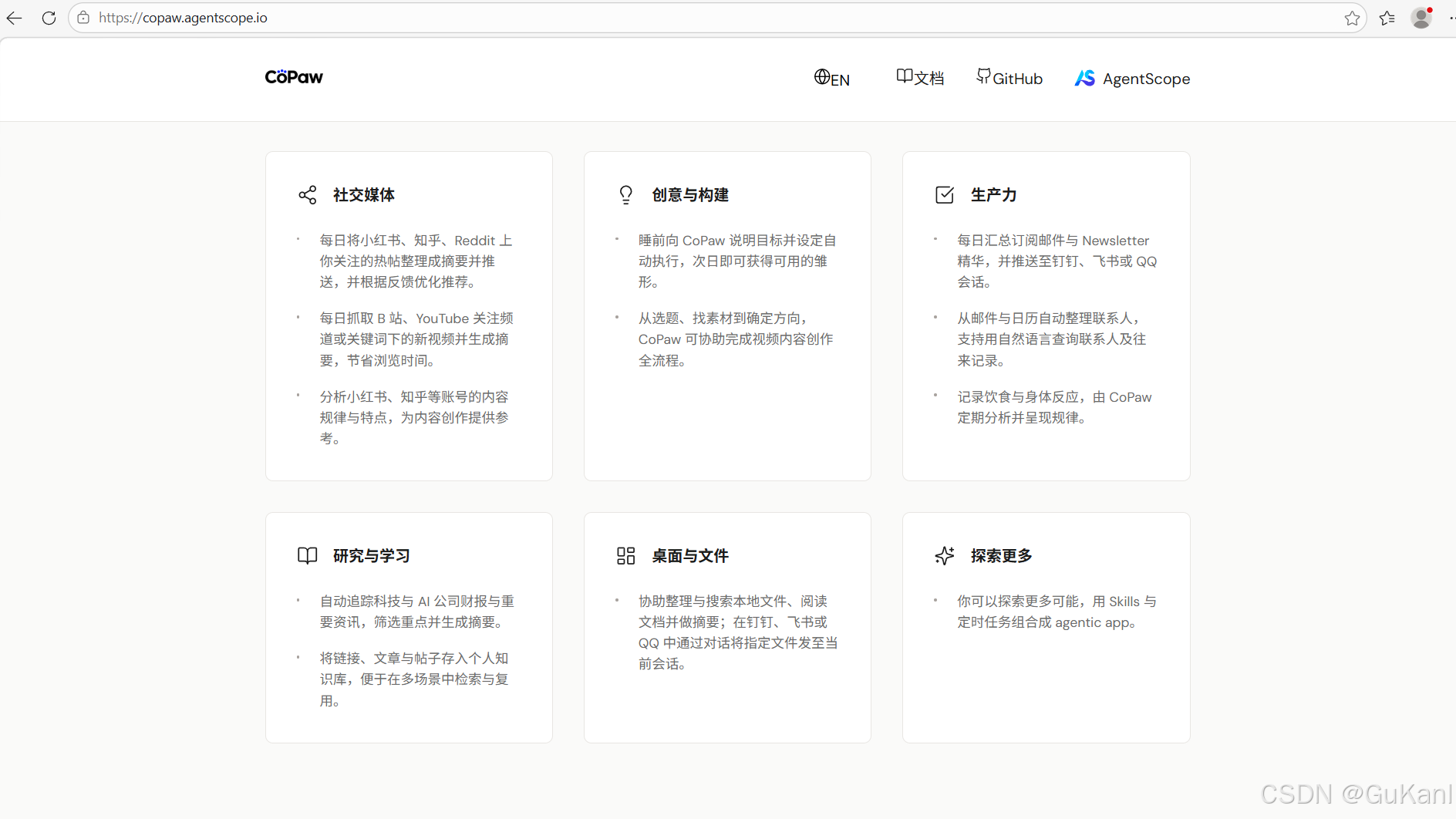
Task: Click the sparkle icon beside 探索更多
Action: click(945, 556)
